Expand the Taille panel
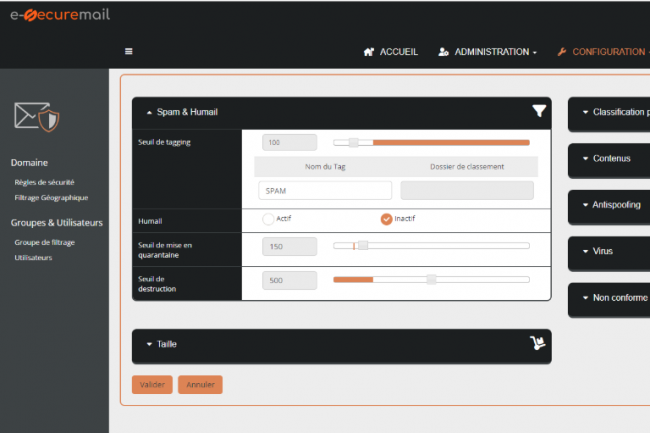 tap(149, 344)
